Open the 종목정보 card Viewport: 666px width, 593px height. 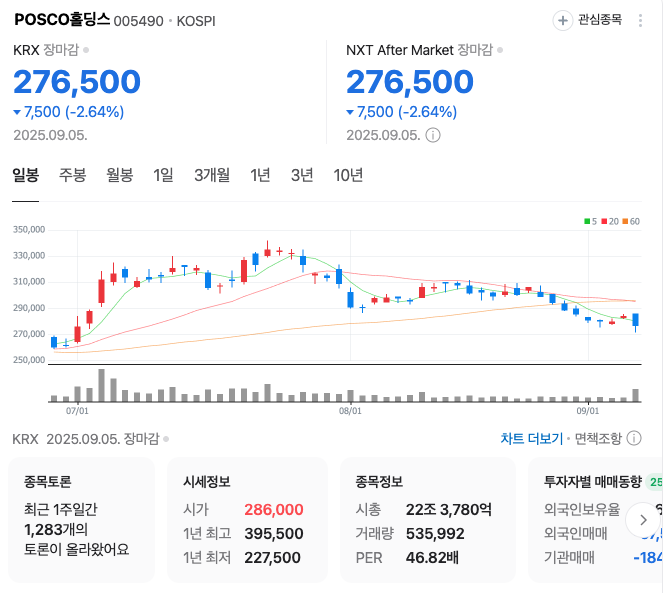tap(428, 520)
